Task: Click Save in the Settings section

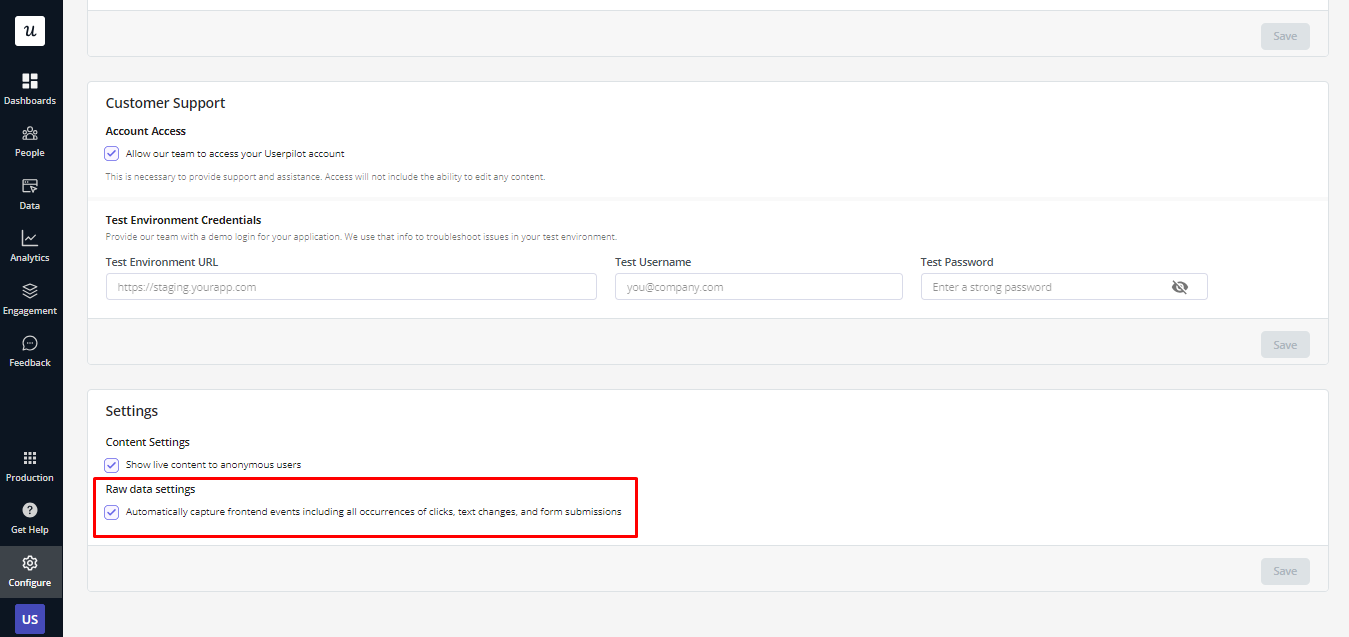Action: (x=1285, y=571)
